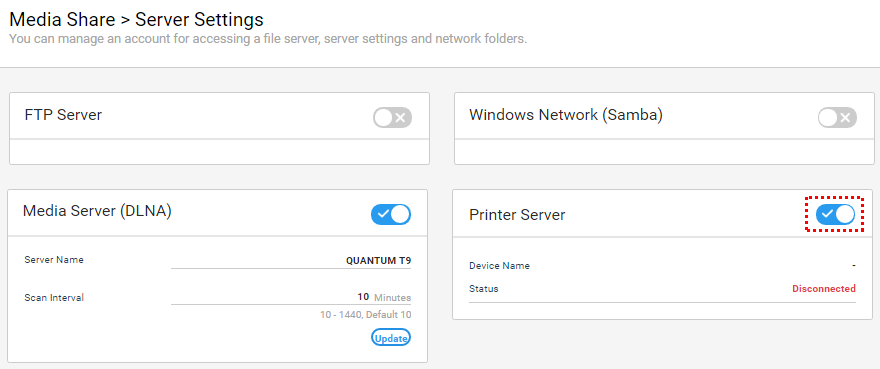880x369 pixels.
Task: Click the Device Name label
Action: [499, 266]
